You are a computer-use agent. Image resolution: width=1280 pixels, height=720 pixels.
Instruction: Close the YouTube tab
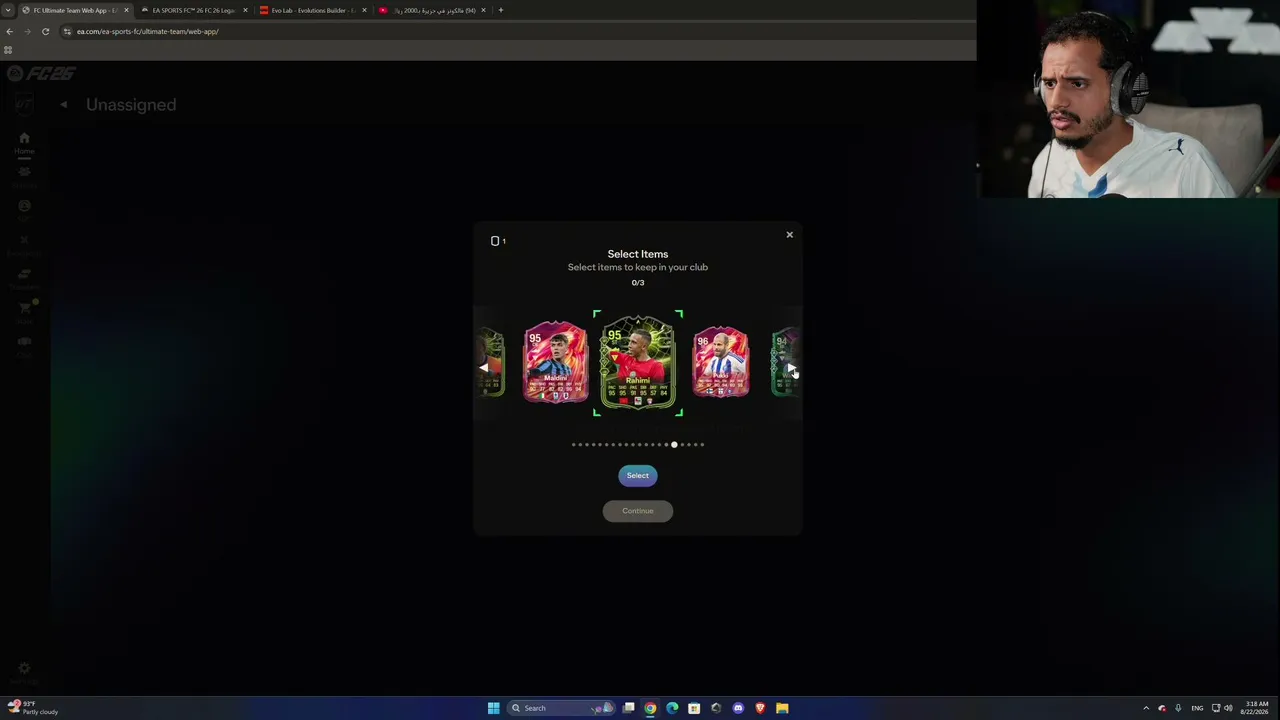[x=483, y=10]
